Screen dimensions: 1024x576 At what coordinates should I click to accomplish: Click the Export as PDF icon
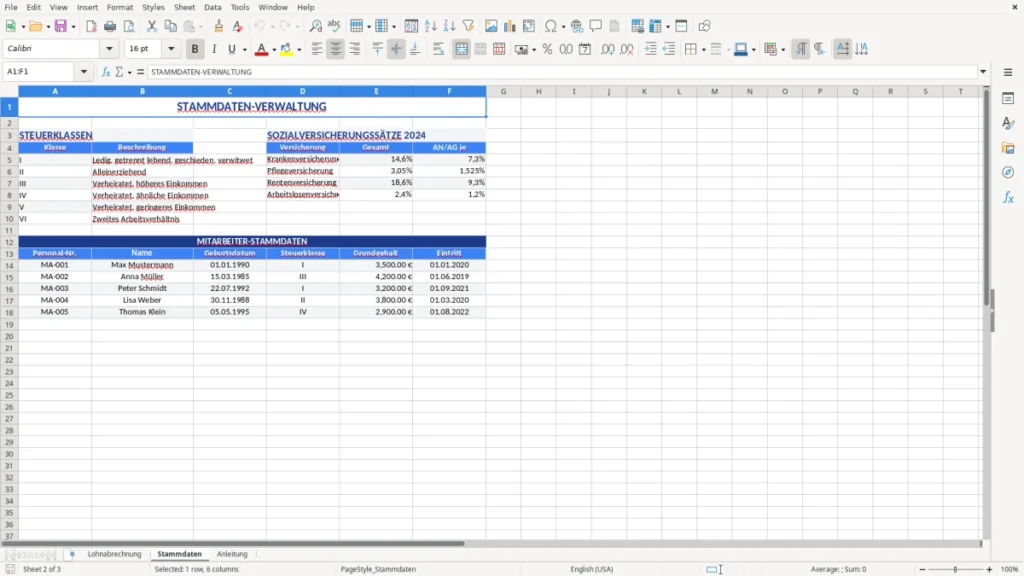pos(91,26)
